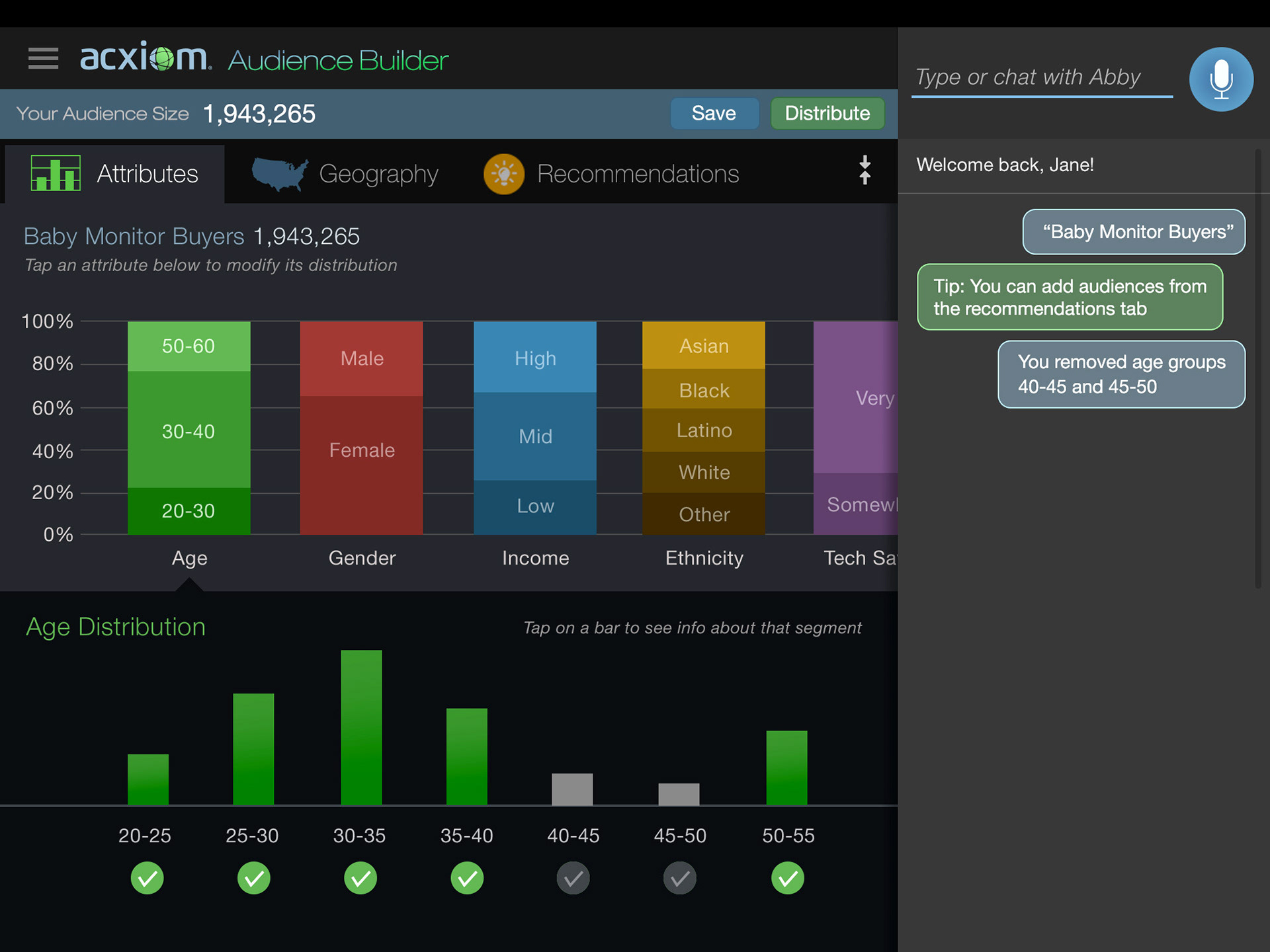Click the Acxiom logo
Viewport: 1270px width, 952px height.
[x=145, y=58]
